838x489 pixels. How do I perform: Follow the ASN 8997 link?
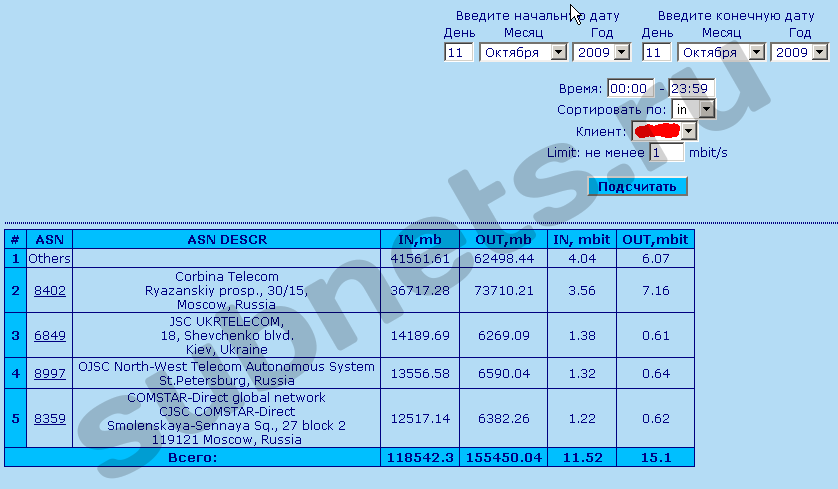pyautogui.click(x=49, y=373)
